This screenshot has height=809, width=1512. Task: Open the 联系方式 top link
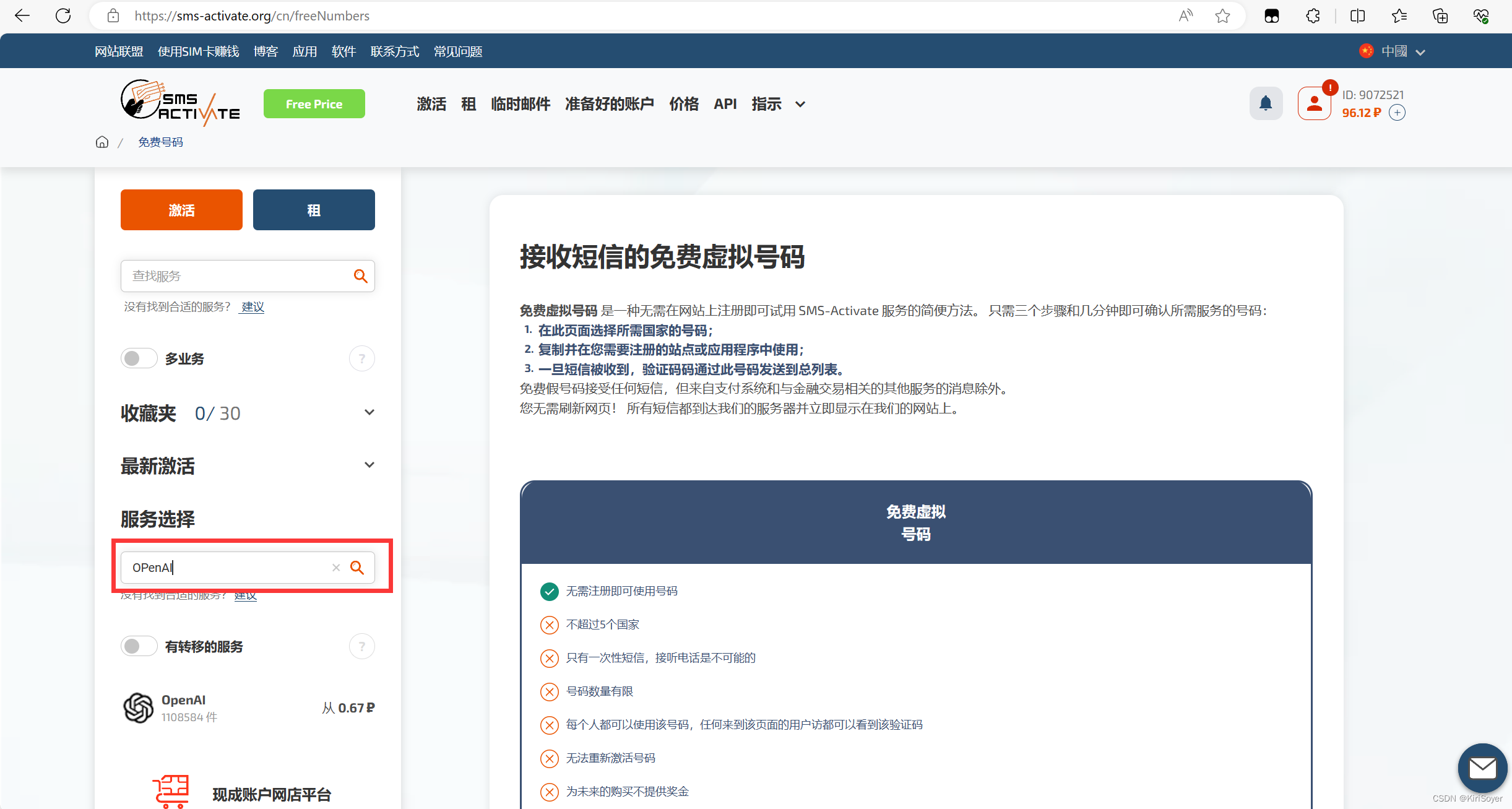tap(395, 51)
